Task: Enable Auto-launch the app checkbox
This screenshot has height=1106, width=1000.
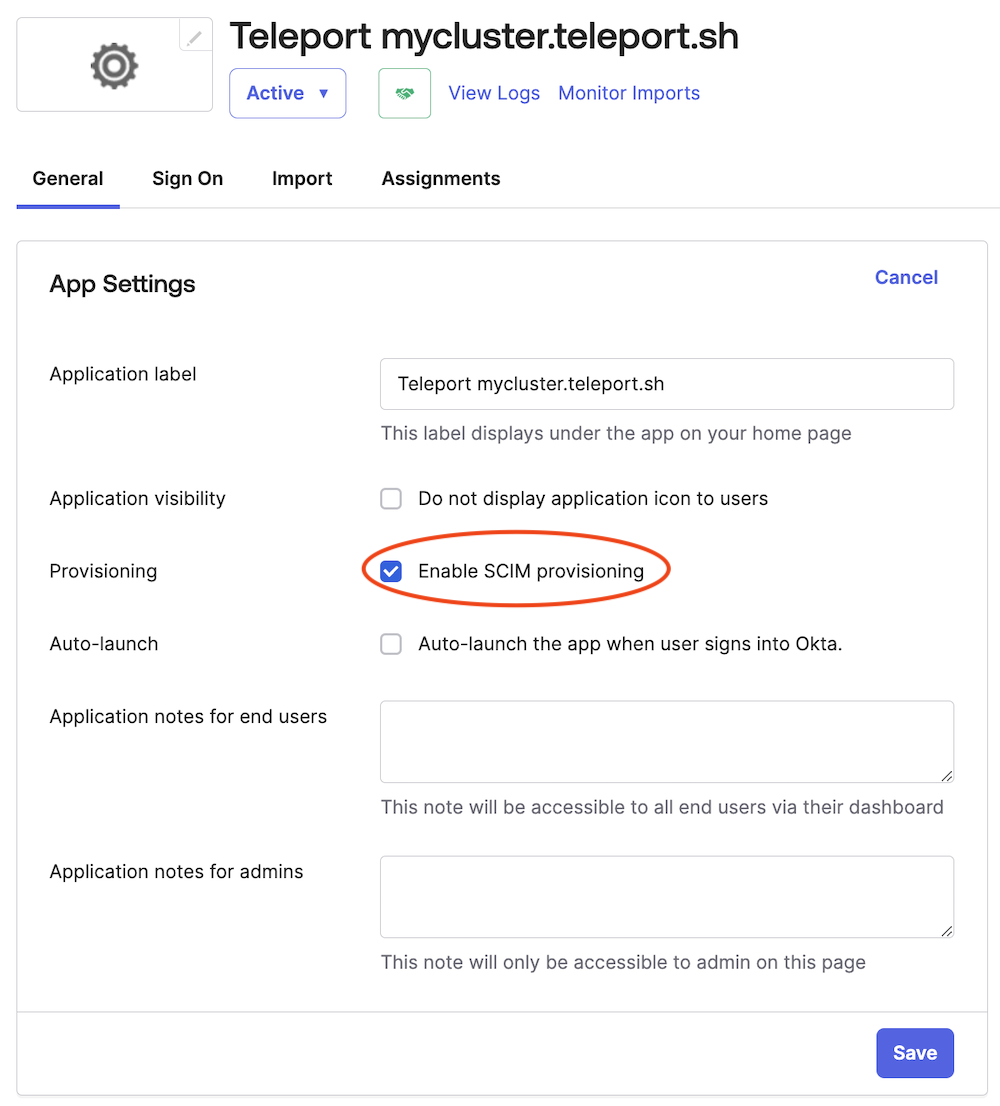Action: pyautogui.click(x=391, y=644)
